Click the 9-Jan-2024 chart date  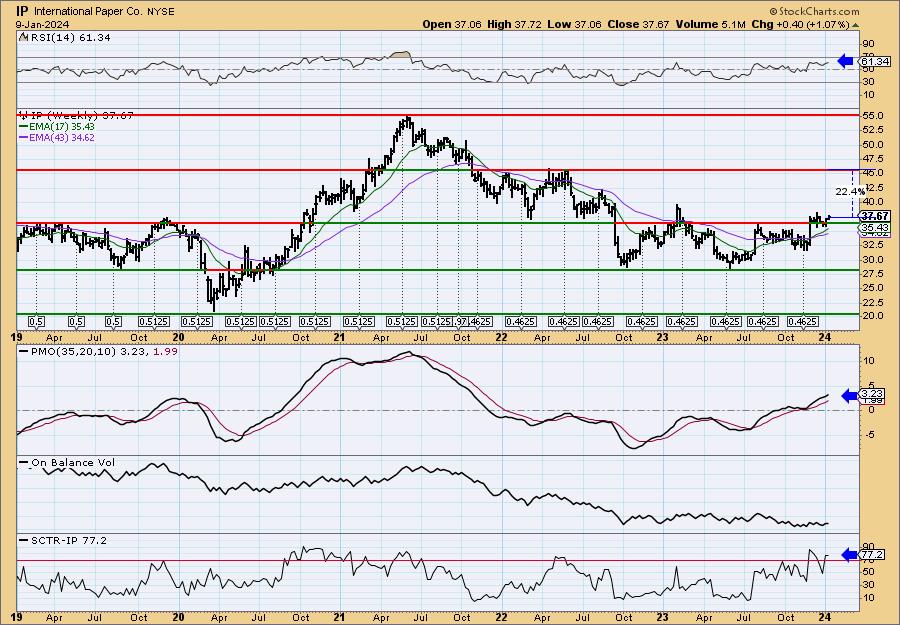click(42, 24)
